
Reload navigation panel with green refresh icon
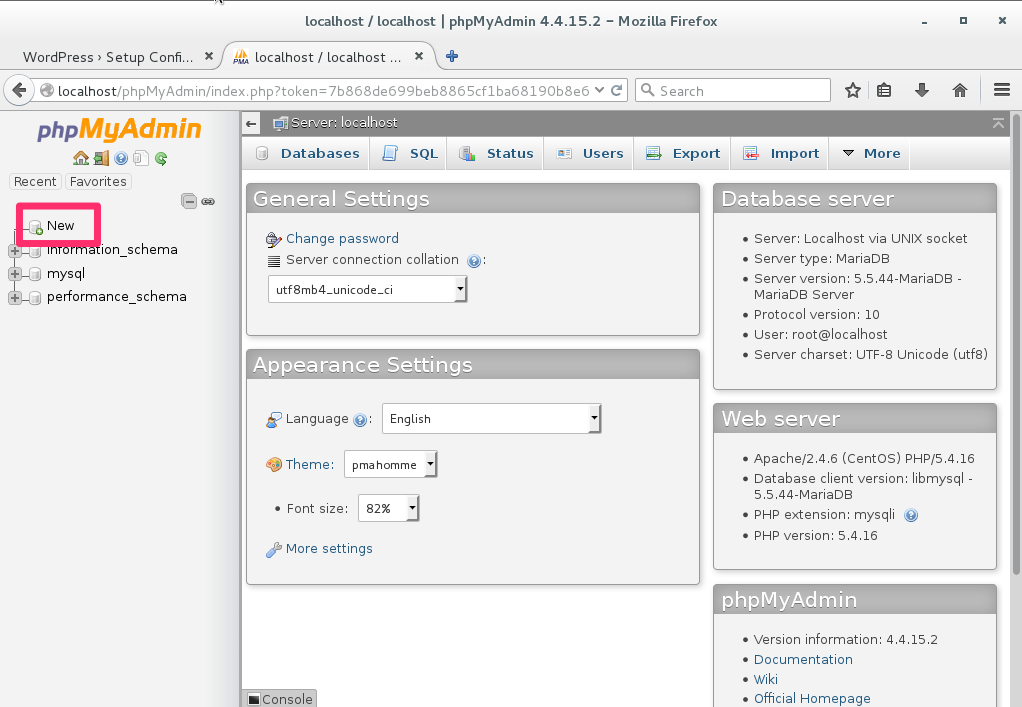coord(161,158)
